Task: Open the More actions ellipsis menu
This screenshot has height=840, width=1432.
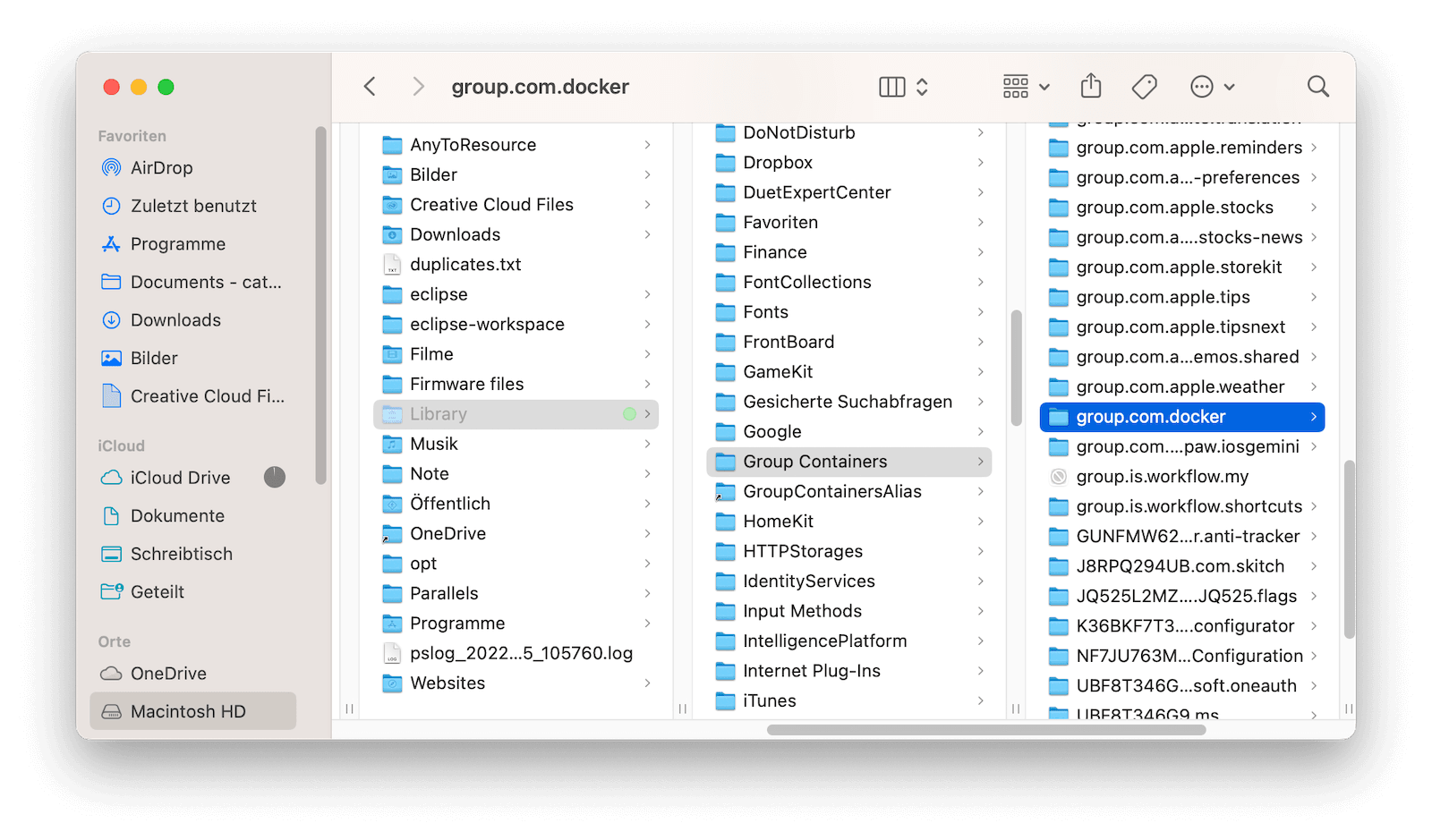Action: point(1212,87)
